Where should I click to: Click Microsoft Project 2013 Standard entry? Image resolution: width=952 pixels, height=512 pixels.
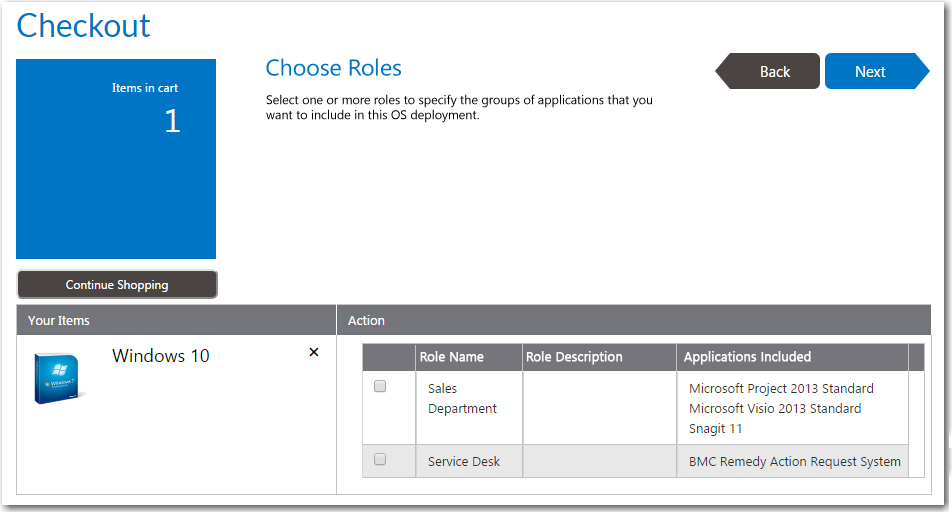[781, 388]
